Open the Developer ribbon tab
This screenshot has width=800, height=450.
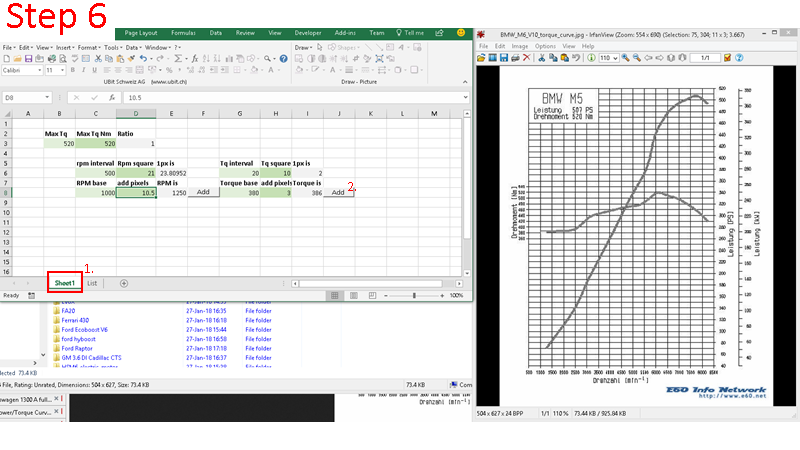point(308,33)
